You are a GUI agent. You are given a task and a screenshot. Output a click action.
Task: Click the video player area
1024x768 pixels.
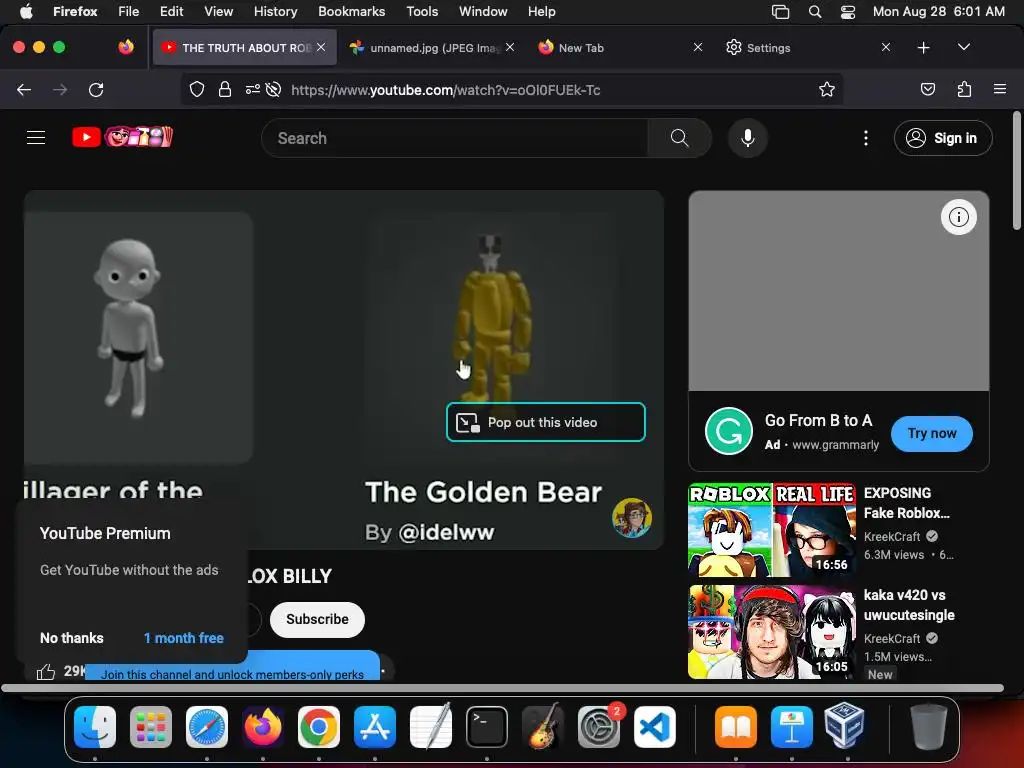click(x=344, y=370)
